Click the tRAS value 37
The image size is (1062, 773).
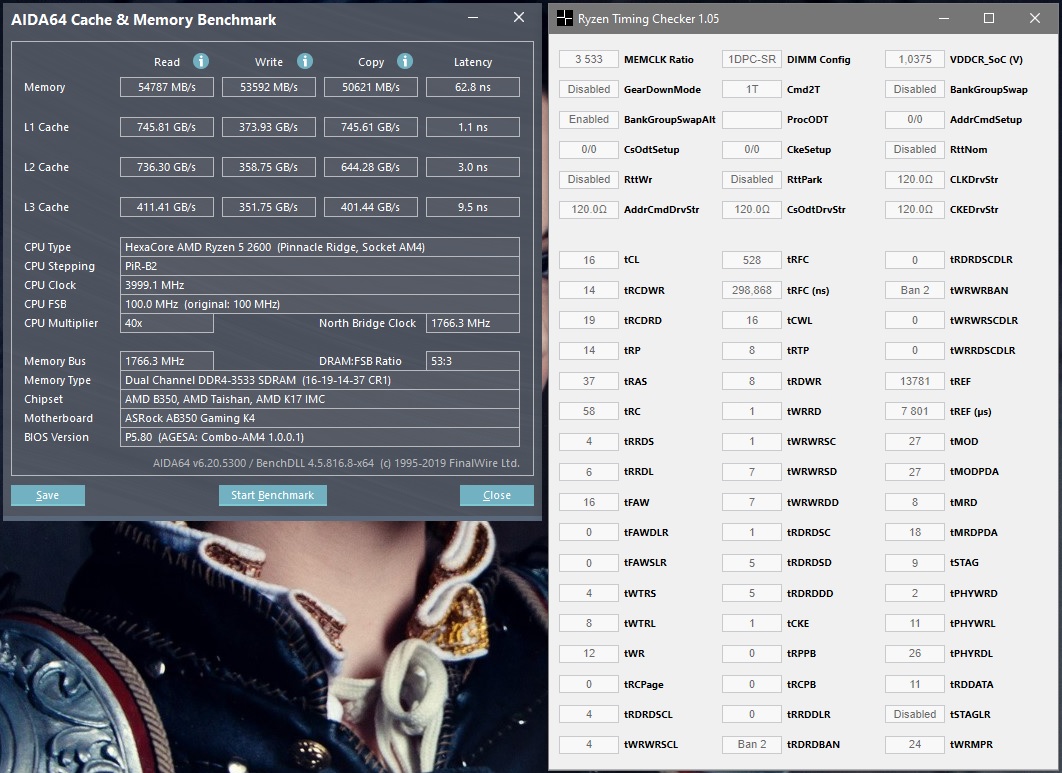click(x=589, y=381)
